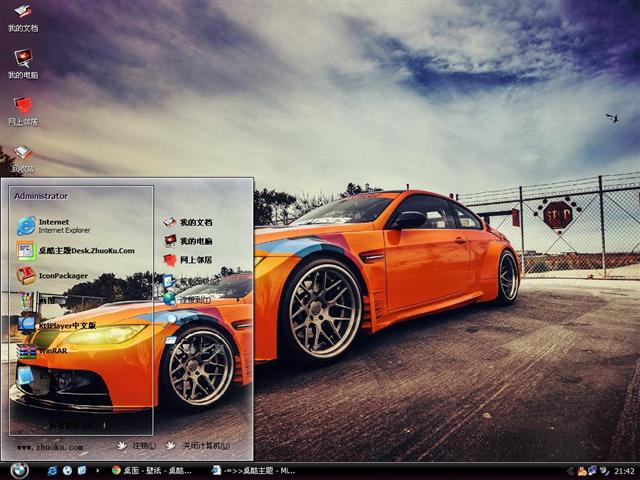Open 网上邻居 in Start menu right pane
The height and width of the screenshot is (480, 640).
pos(194,260)
